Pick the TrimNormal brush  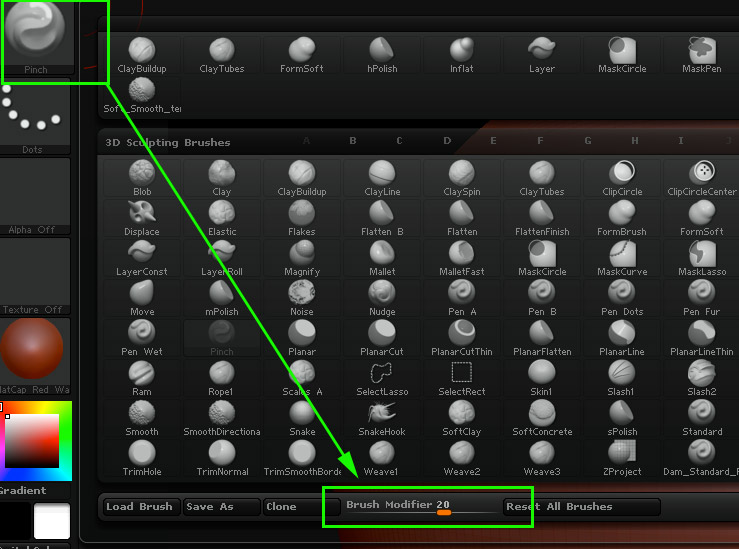pos(222,459)
